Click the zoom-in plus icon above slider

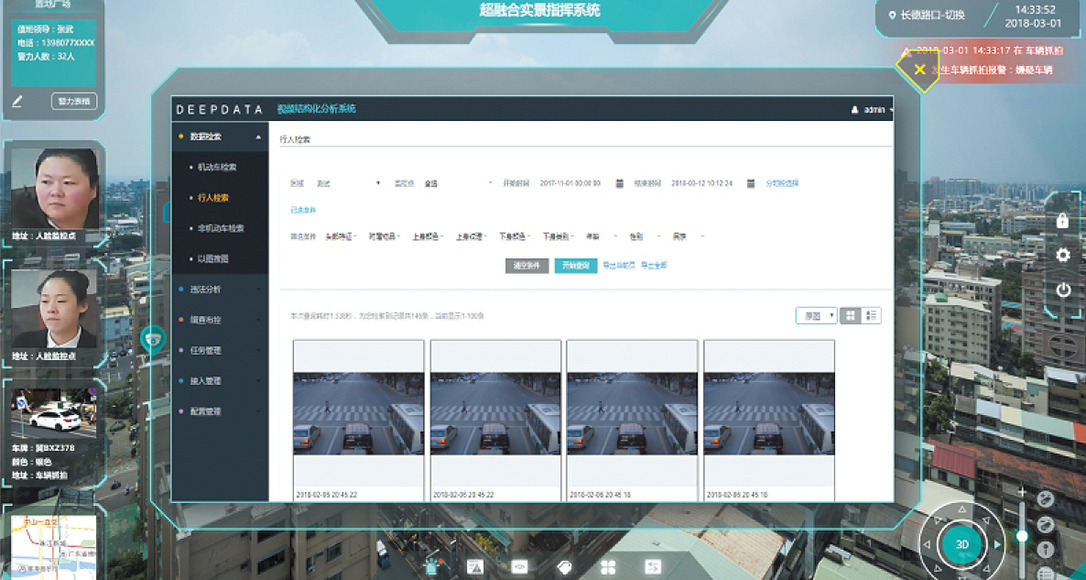tap(1022, 492)
